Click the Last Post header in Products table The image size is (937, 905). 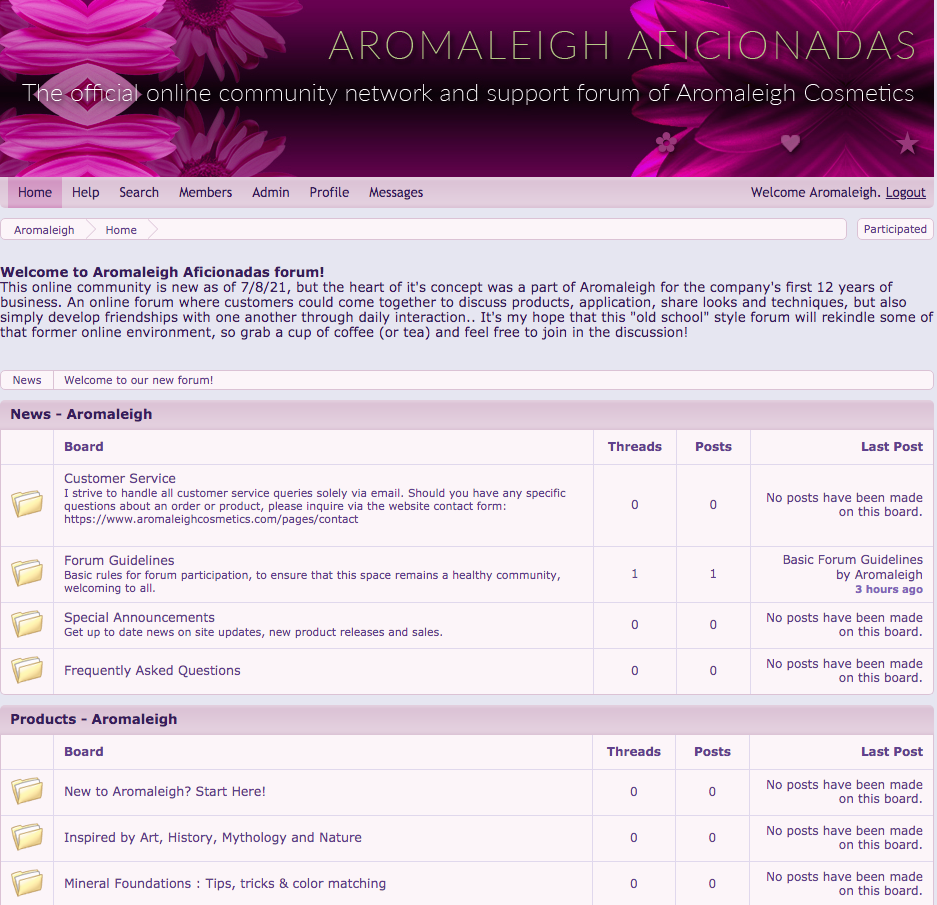pos(892,751)
